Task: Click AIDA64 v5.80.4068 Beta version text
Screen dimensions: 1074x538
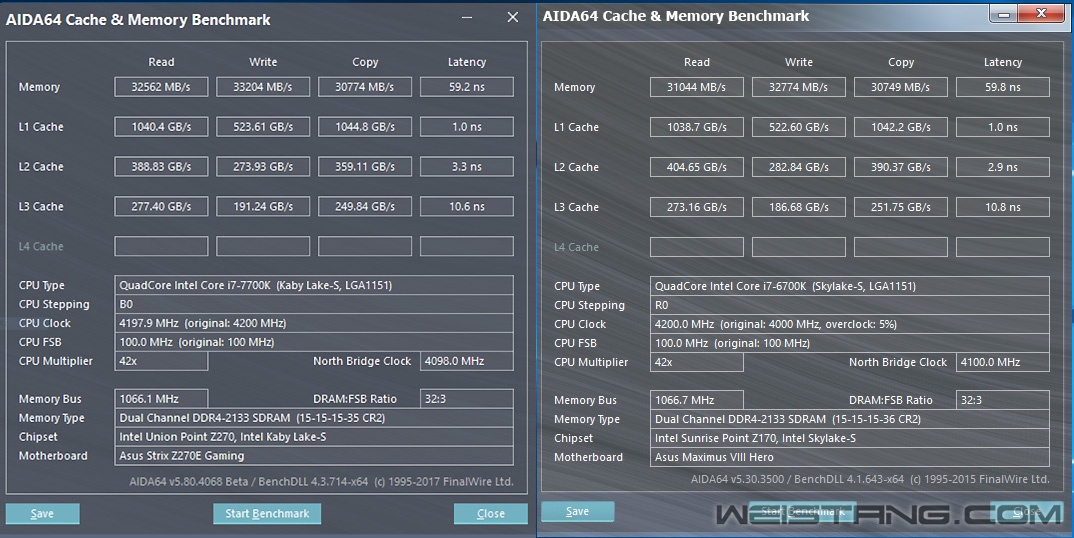Action: pos(321,481)
